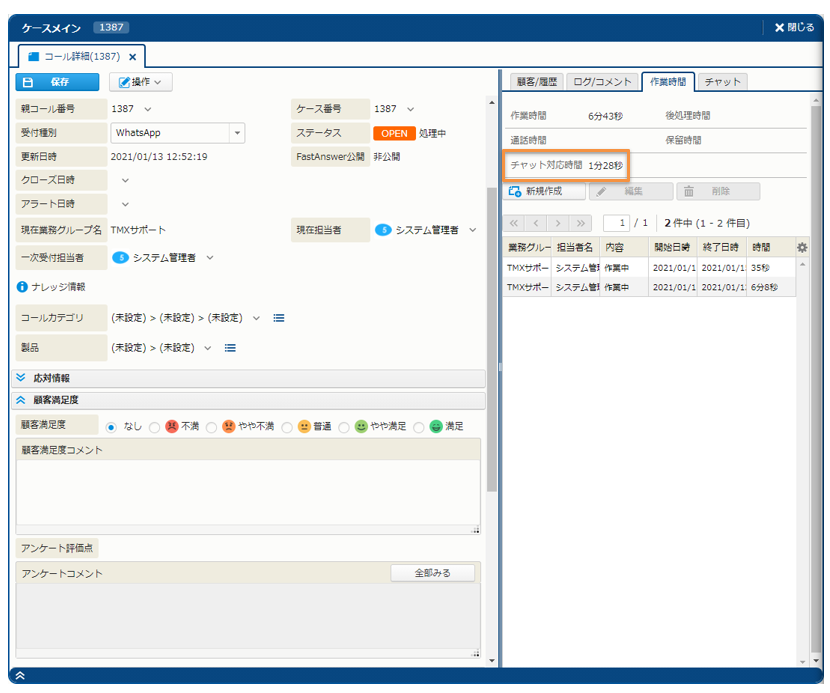Expand the 応対情報 section
830x693 pixels.
pos(21,378)
